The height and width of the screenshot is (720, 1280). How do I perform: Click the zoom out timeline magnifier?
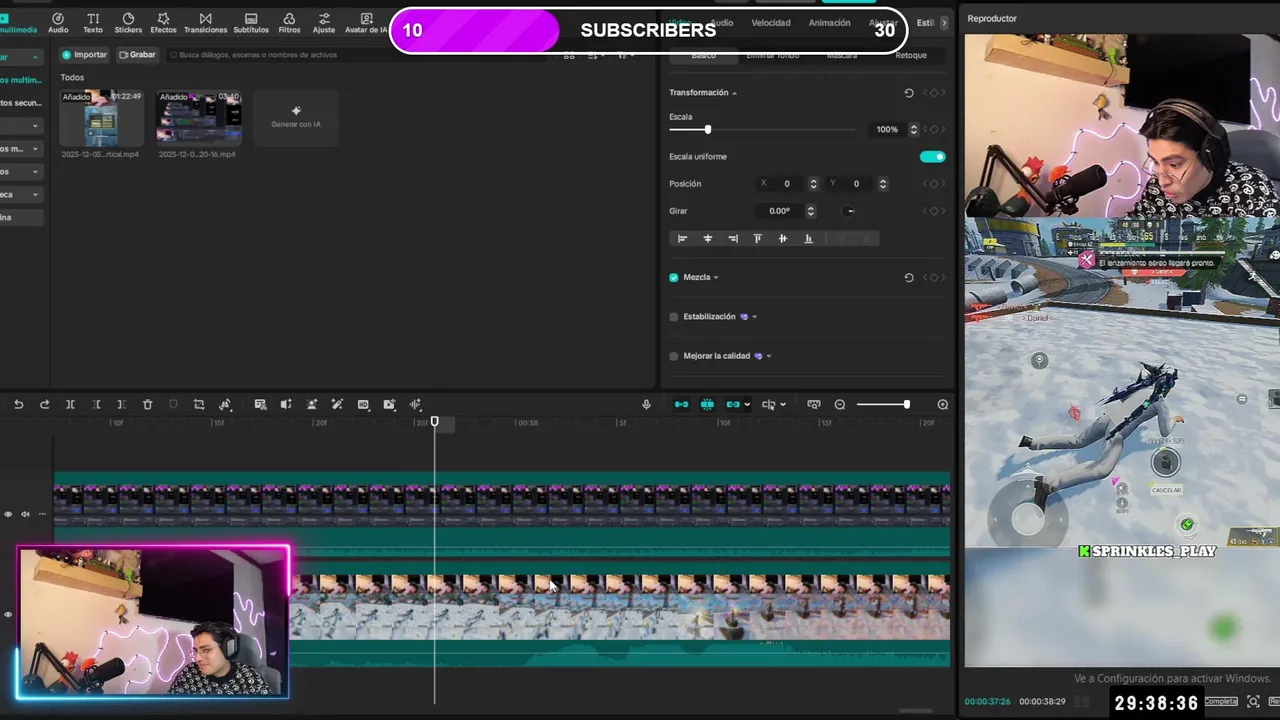(840, 404)
